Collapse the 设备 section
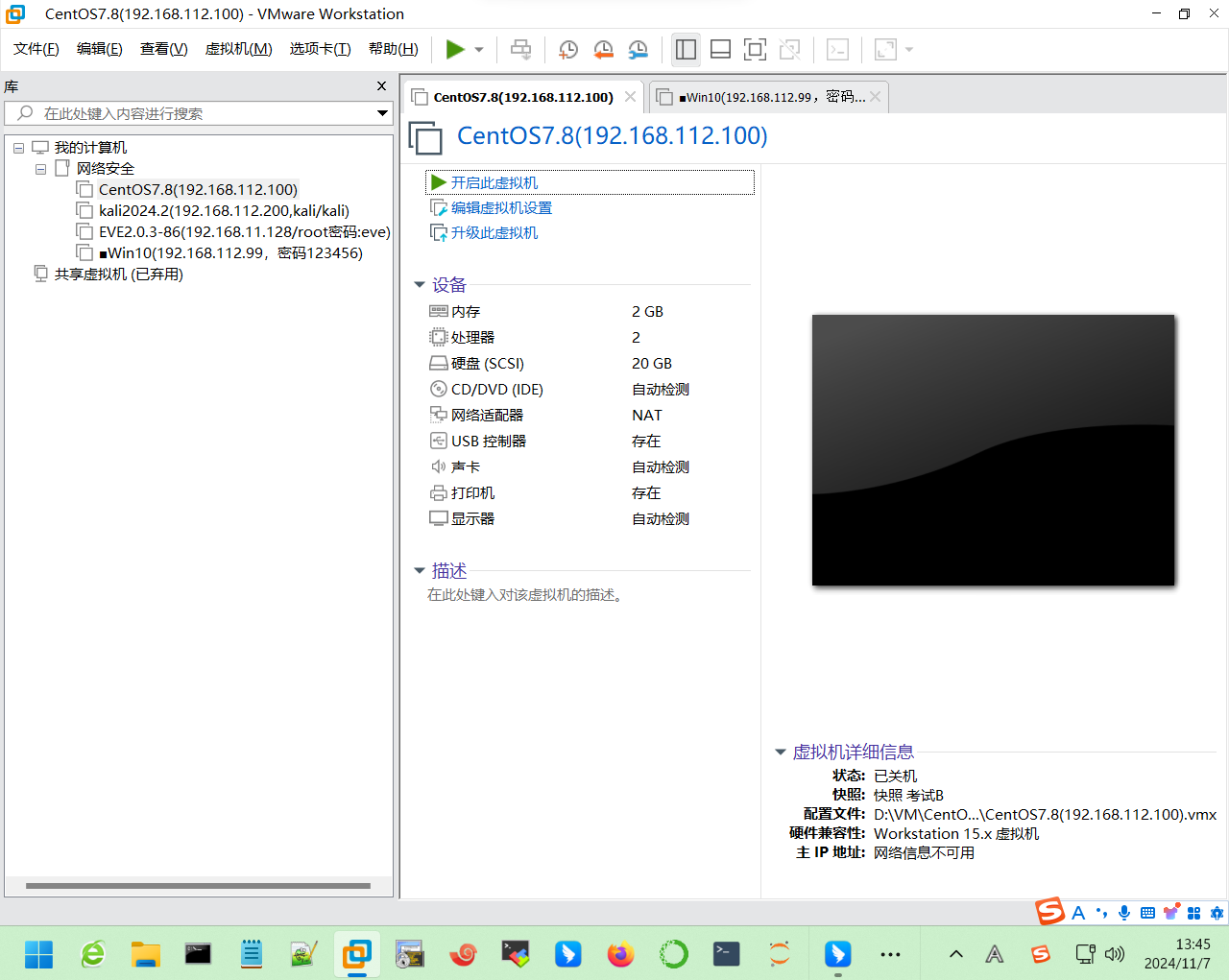1229x980 pixels. [x=420, y=285]
